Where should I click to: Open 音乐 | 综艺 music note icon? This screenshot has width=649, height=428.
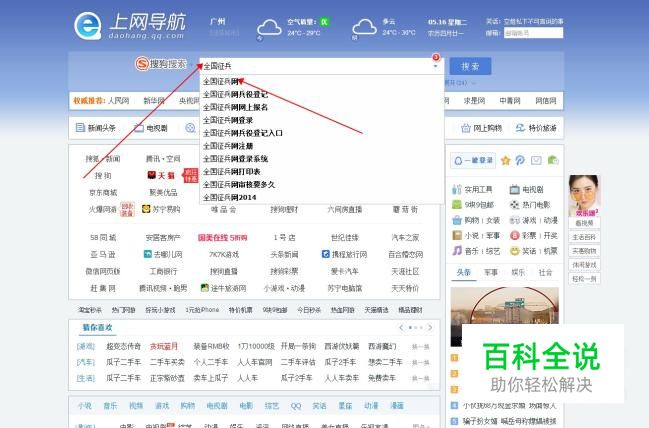[457, 251]
